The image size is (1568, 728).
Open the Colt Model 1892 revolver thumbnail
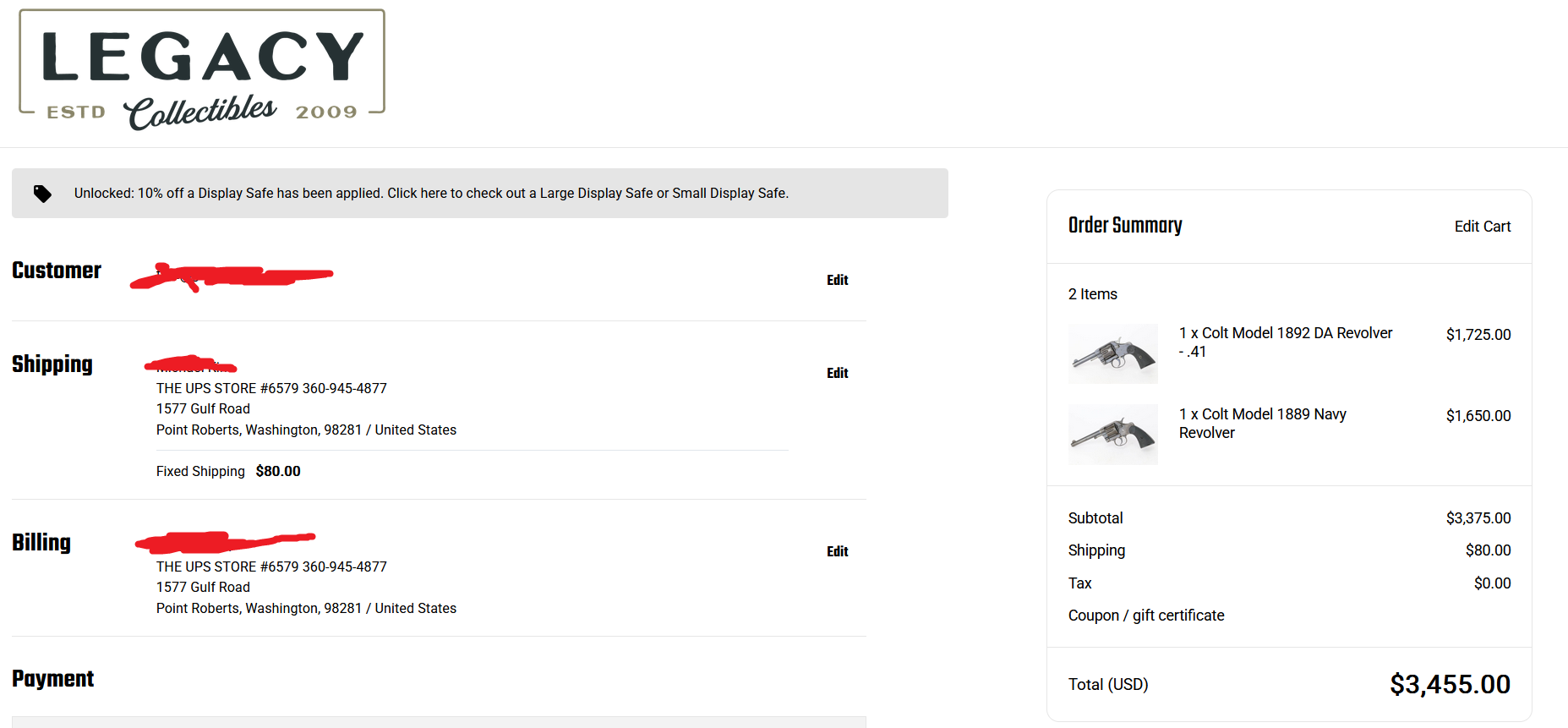tap(1112, 353)
